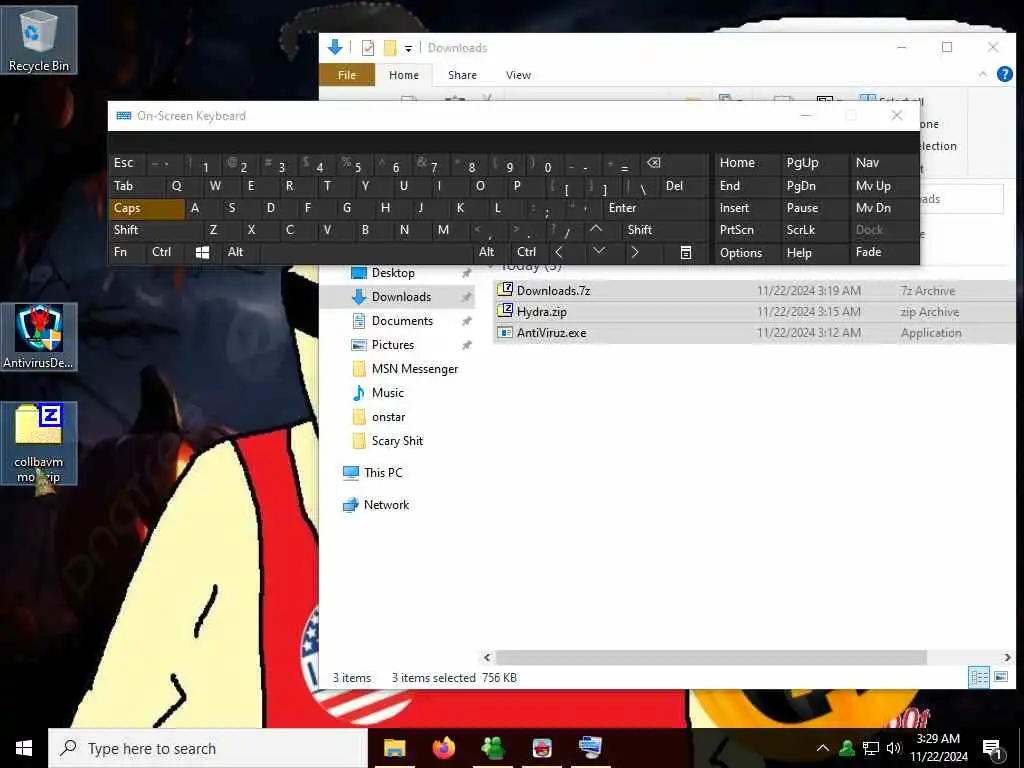Click the Fade key on keyboard
Screen dimensions: 1024x768
(x=884, y=252)
